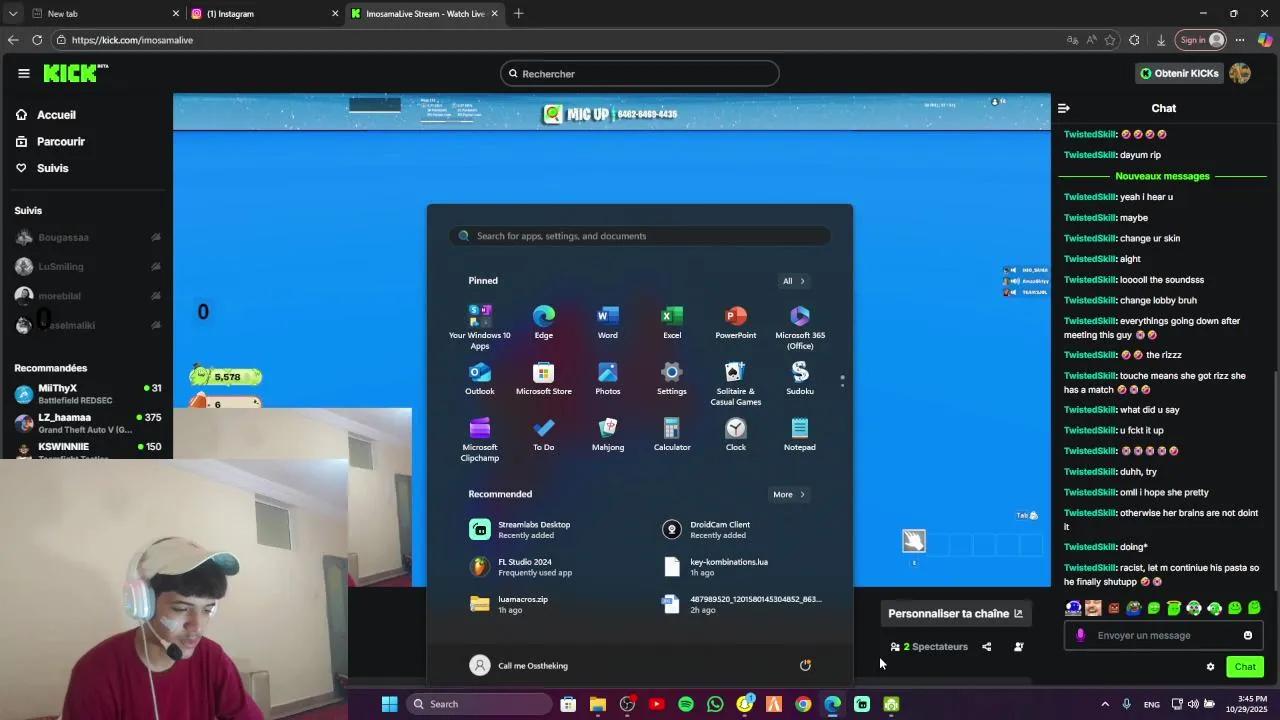Show hidden tray icons chevron
The width and height of the screenshot is (1280, 720).
pos(1105,704)
